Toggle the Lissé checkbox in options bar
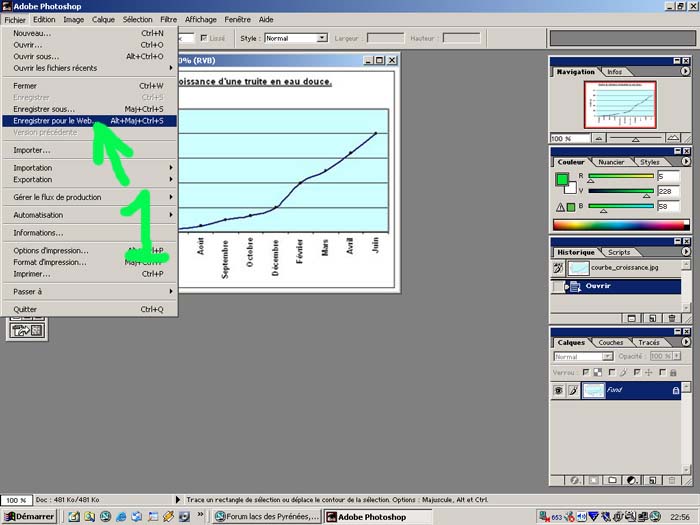Image resolution: width=700 pixels, height=525 pixels. pos(205,38)
